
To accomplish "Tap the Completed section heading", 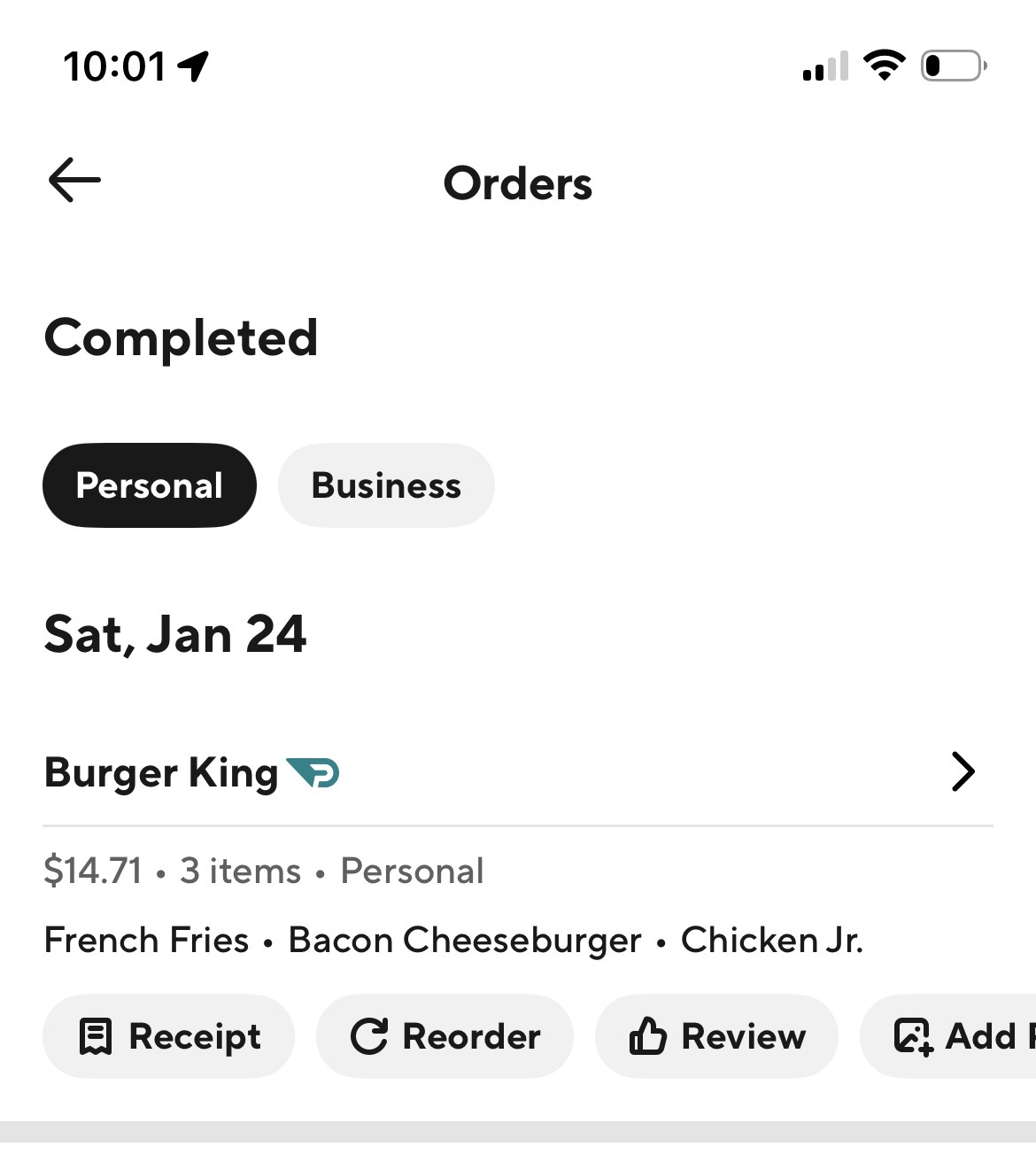I will (x=182, y=337).
